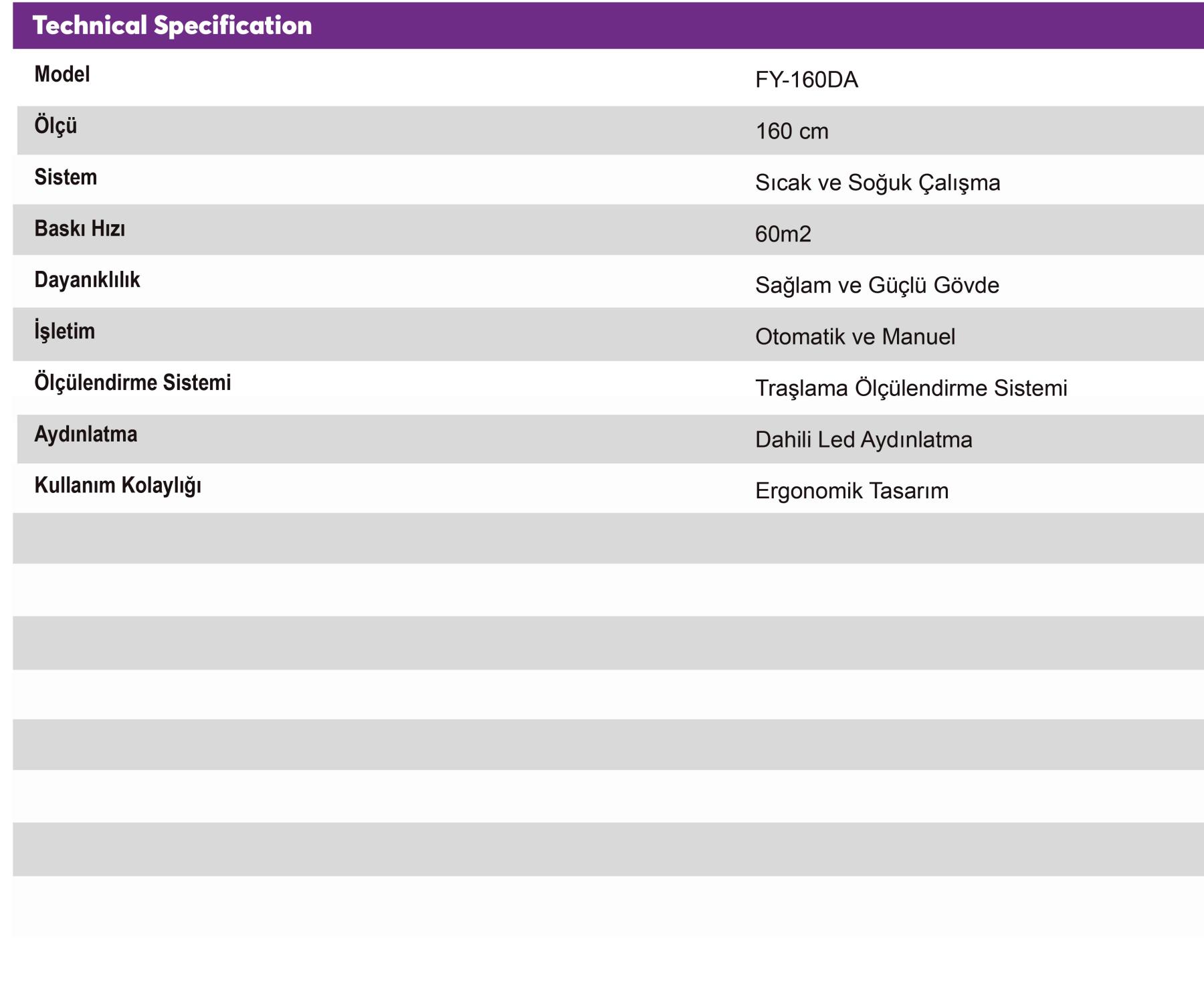This screenshot has width=1204, height=994.
Task: Select the Kullanım Kolaylığı label
Action: pos(118,486)
